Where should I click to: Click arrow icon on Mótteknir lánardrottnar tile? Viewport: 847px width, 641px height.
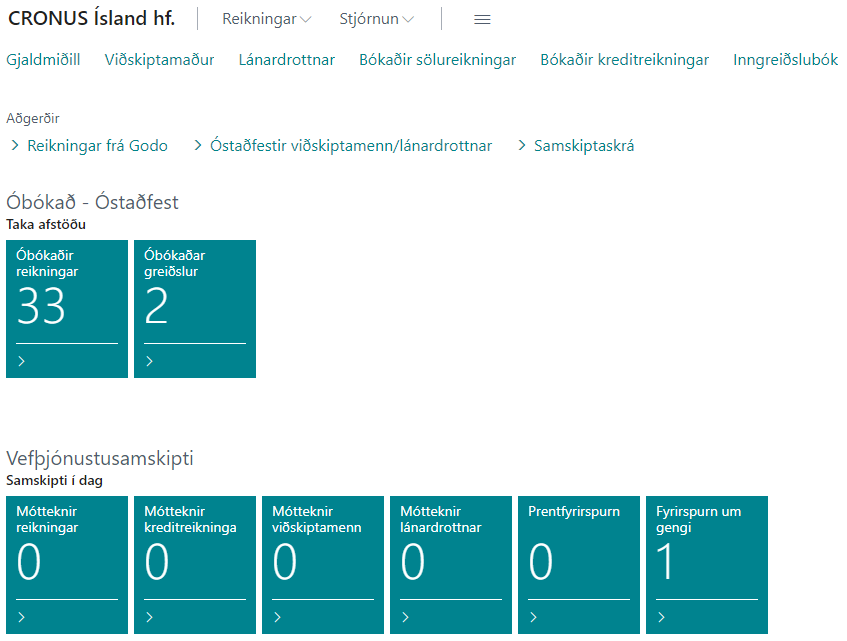coord(406,617)
